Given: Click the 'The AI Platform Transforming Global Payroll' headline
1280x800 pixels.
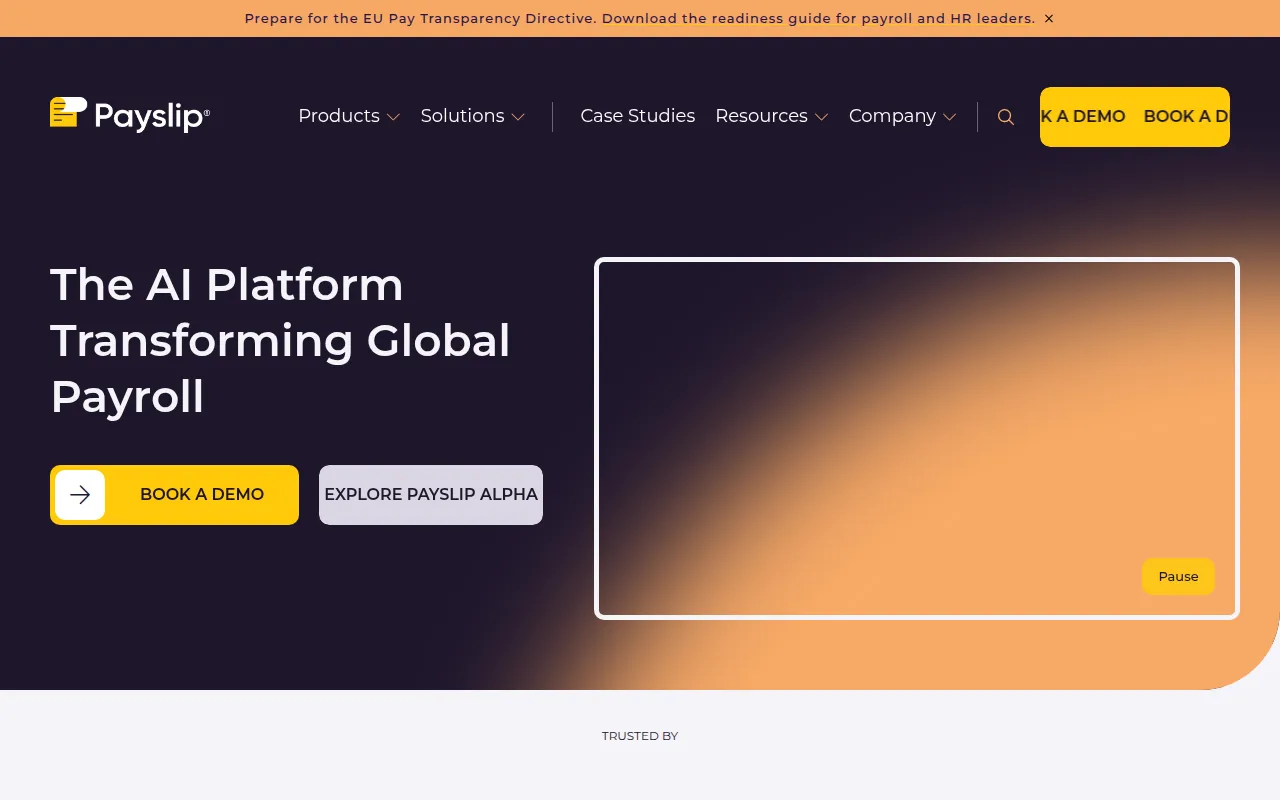Looking at the screenshot, I should pos(281,341).
